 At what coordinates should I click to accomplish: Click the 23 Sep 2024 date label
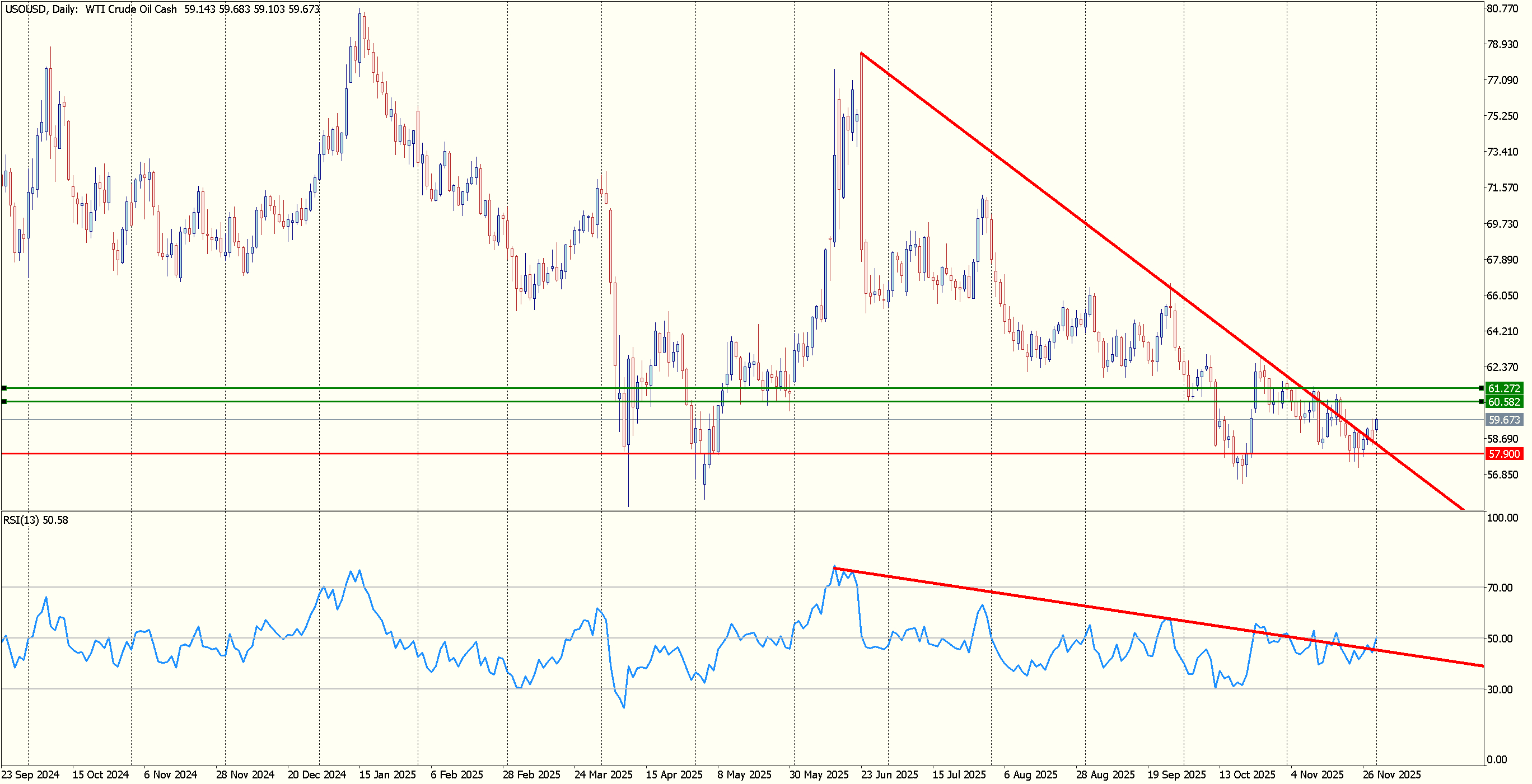coord(30,774)
